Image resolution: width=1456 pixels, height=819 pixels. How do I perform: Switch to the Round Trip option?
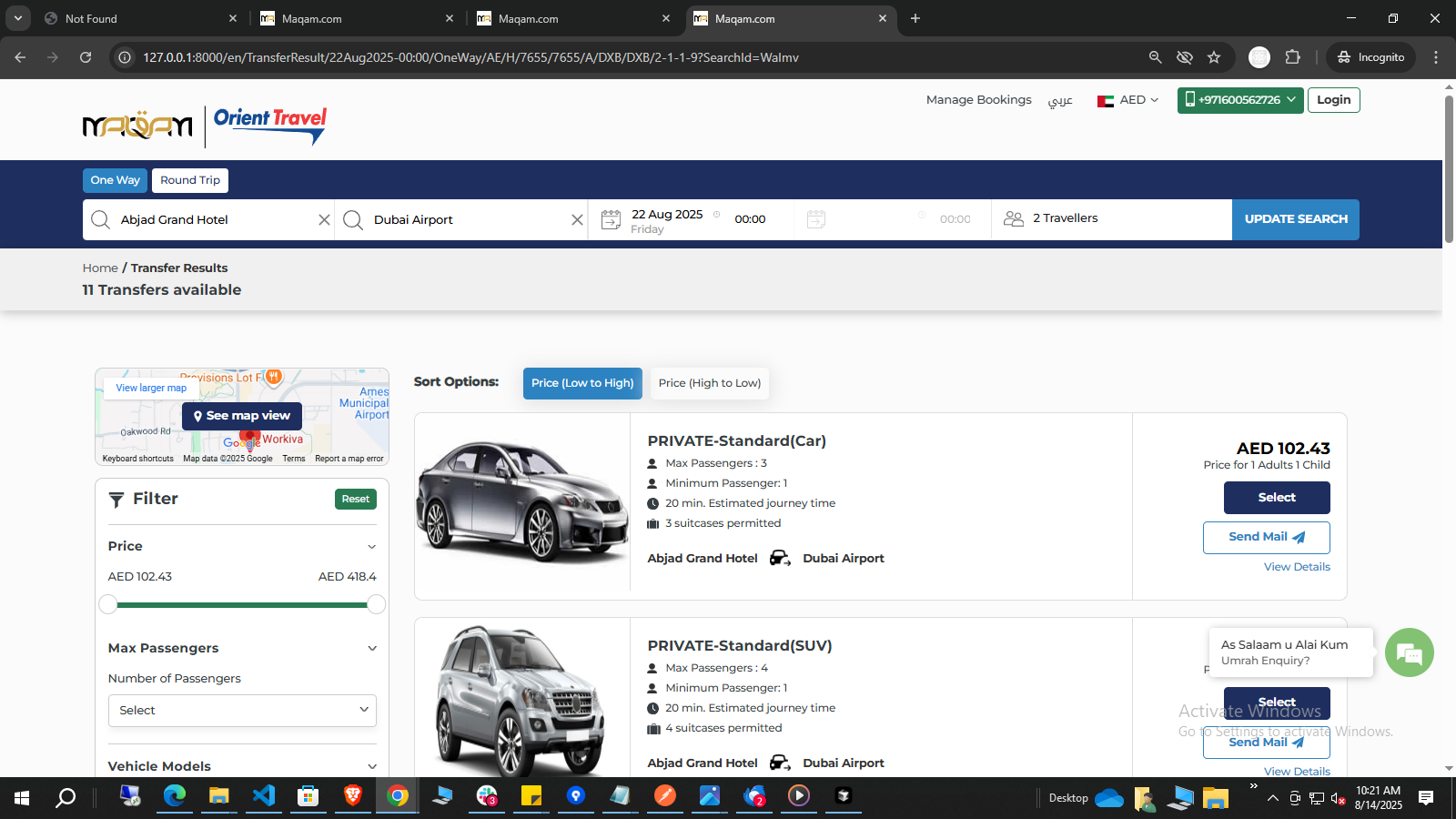click(190, 180)
